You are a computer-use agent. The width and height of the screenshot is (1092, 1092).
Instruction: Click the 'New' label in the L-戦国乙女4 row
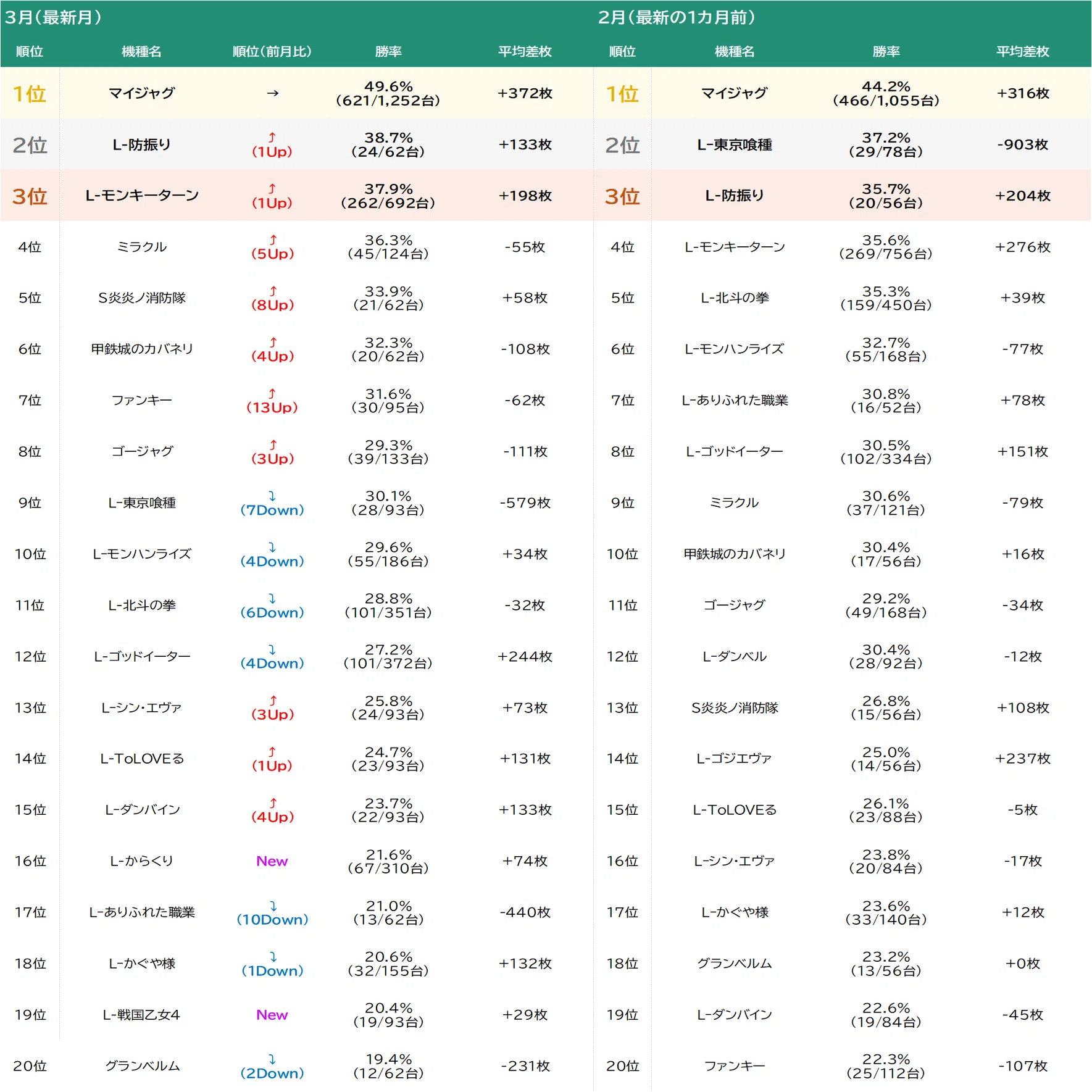(272, 1015)
